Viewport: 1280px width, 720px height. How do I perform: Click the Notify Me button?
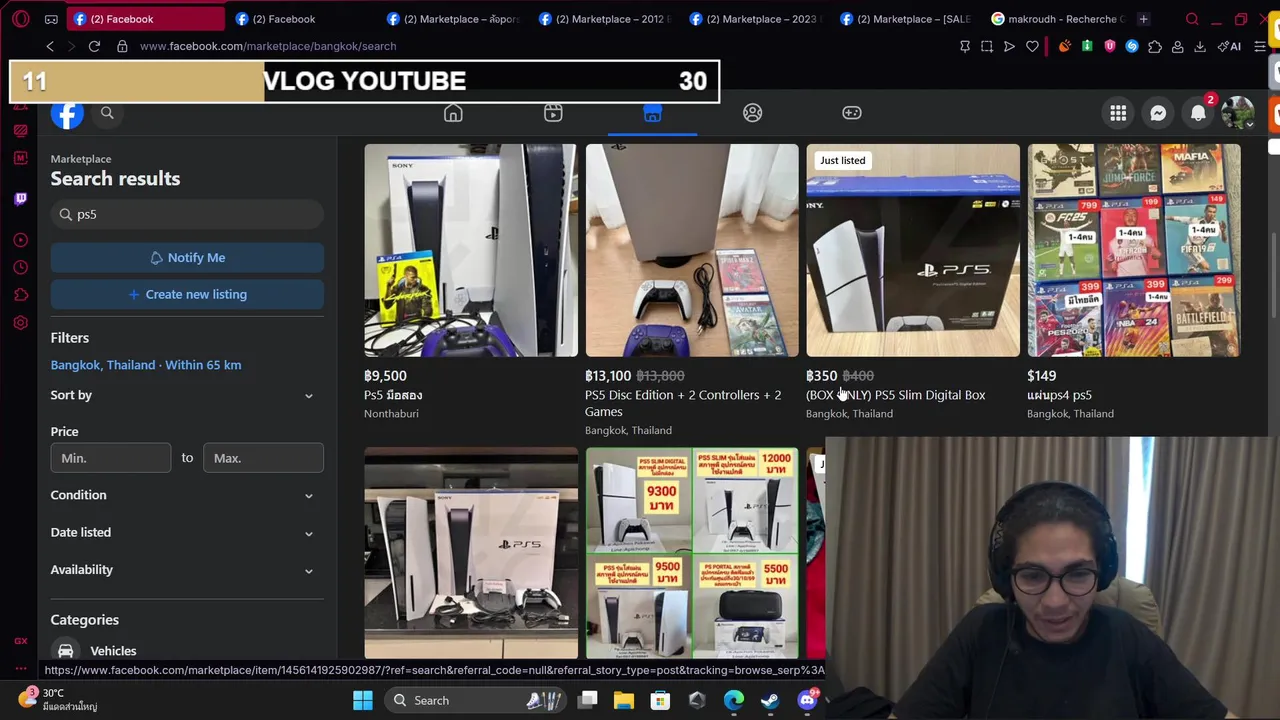click(187, 258)
